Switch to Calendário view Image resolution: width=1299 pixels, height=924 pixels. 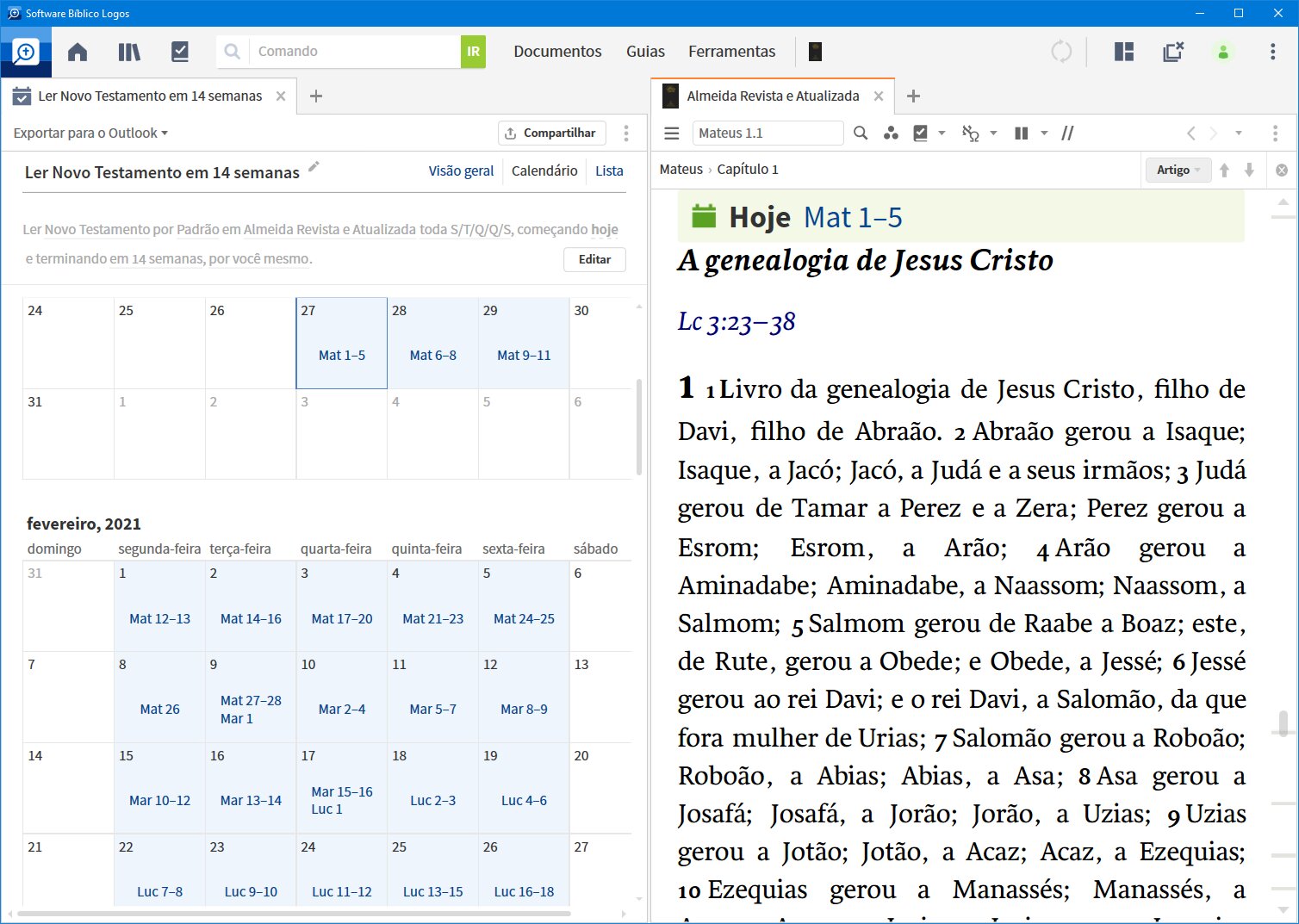click(x=544, y=171)
